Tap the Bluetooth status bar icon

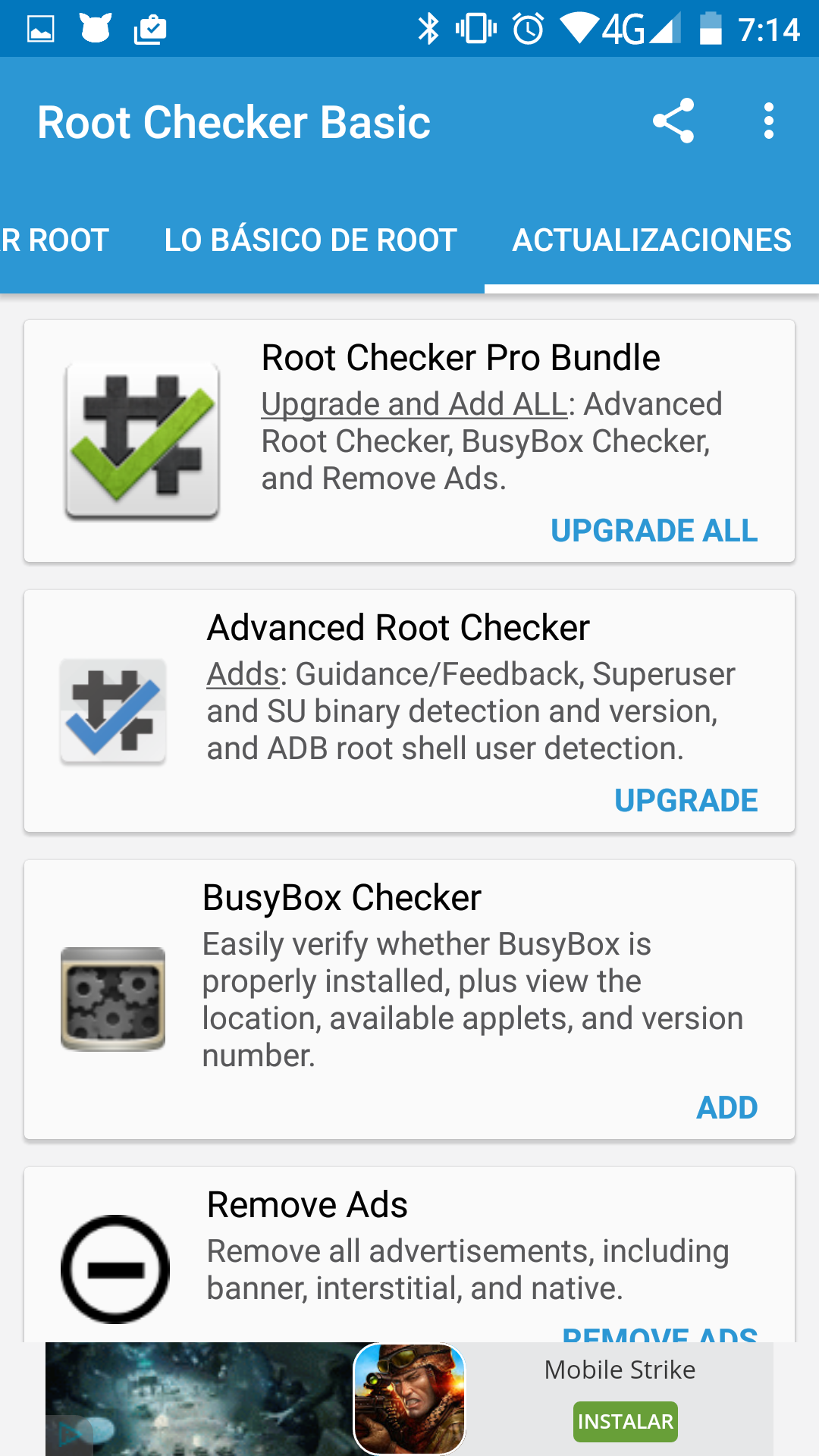click(x=428, y=30)
